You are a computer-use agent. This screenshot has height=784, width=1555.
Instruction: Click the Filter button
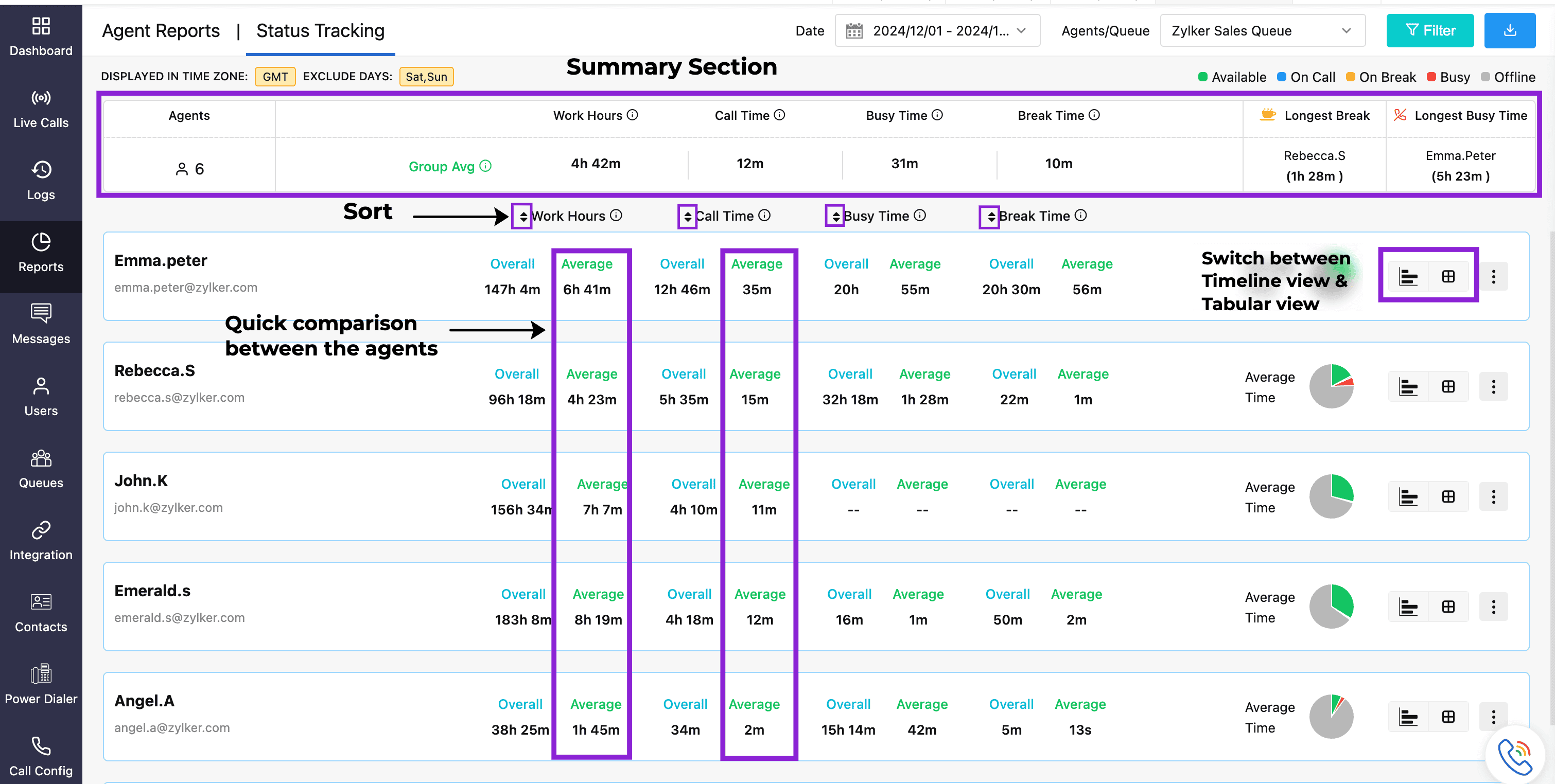1429,31
